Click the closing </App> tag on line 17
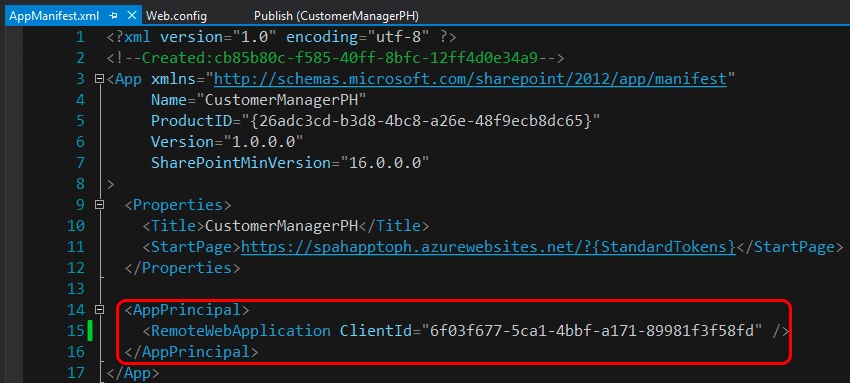This screenshot has height=383, width=850. 133,373
